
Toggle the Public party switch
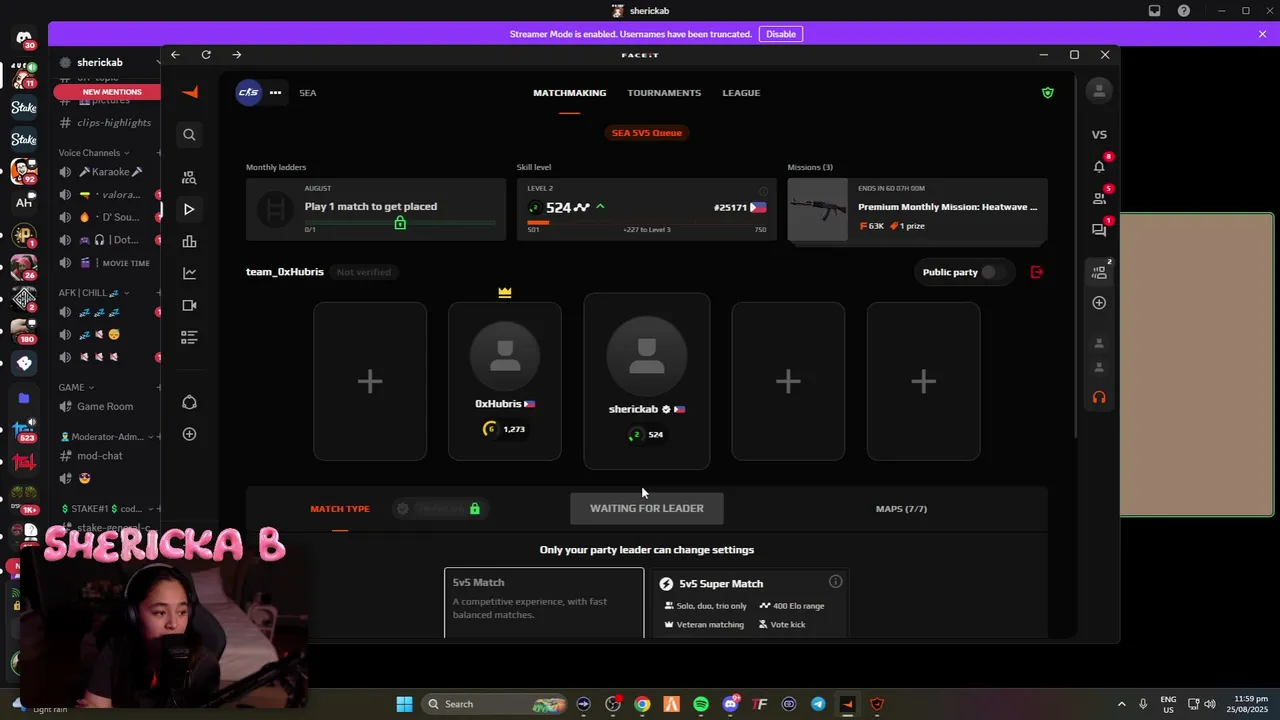991,272
